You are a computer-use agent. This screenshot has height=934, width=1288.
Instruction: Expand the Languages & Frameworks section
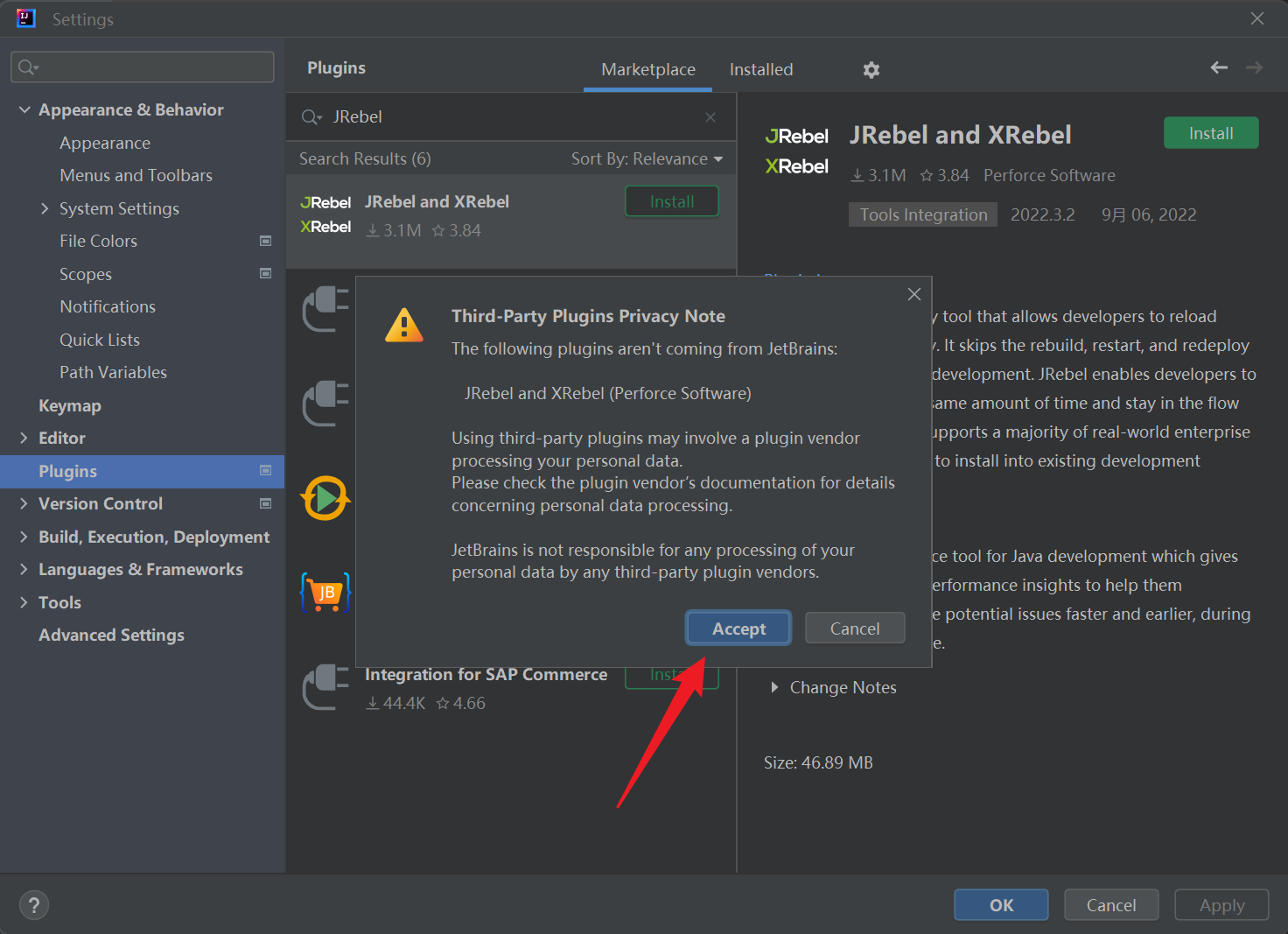[24, 569]
